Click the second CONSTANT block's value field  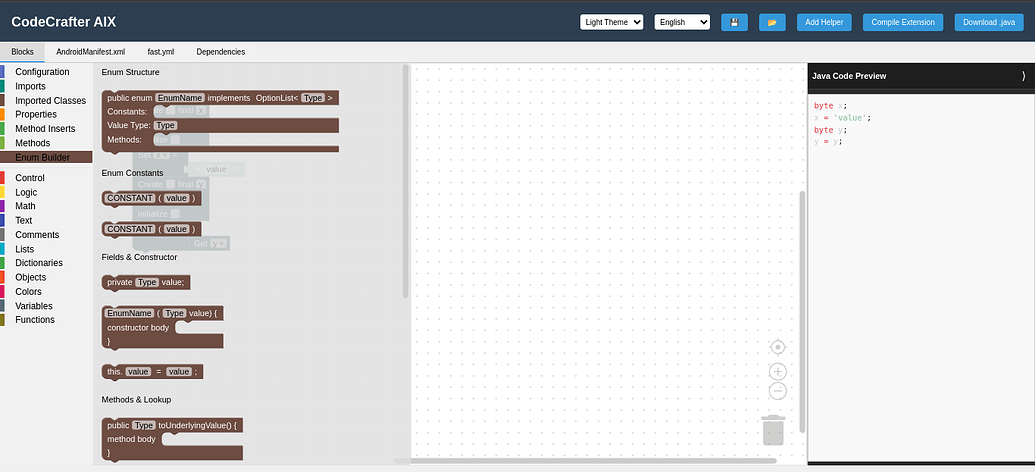(x=176, y=229)
